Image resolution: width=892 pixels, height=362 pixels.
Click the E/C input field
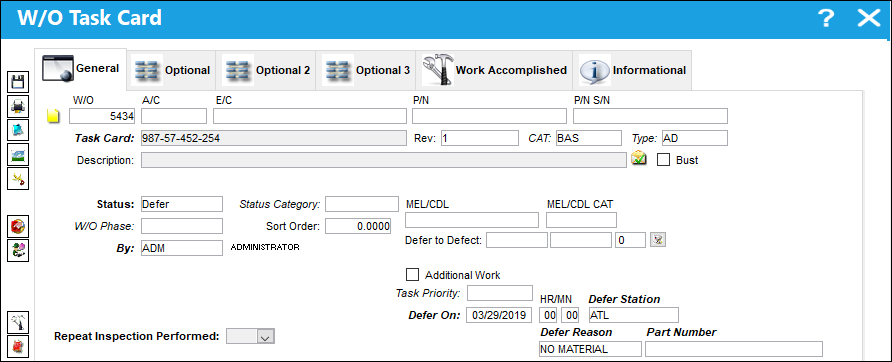pyautogui.click(x=310, y=116)
